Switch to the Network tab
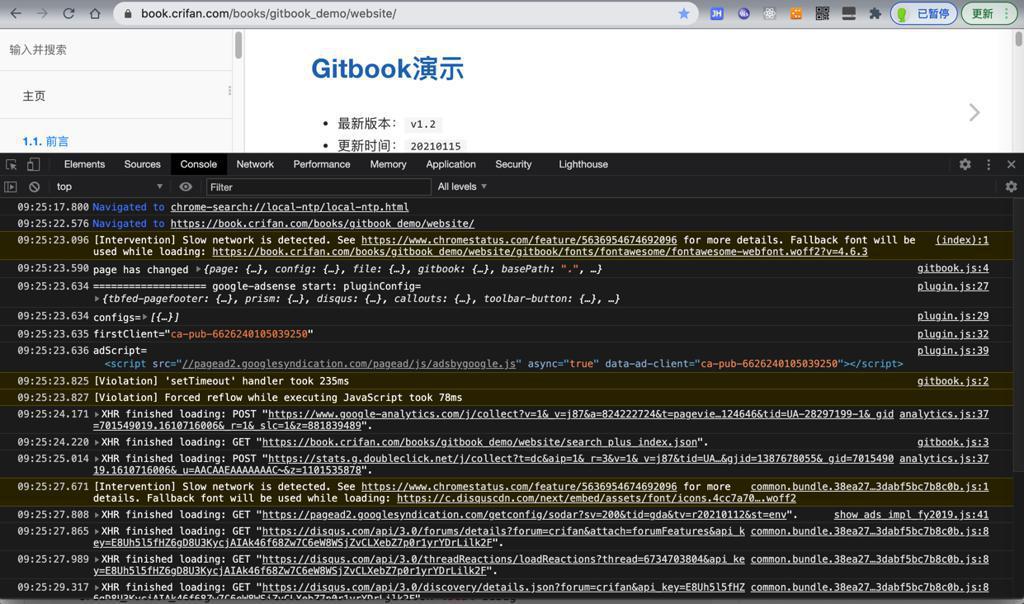 point(255,165)
